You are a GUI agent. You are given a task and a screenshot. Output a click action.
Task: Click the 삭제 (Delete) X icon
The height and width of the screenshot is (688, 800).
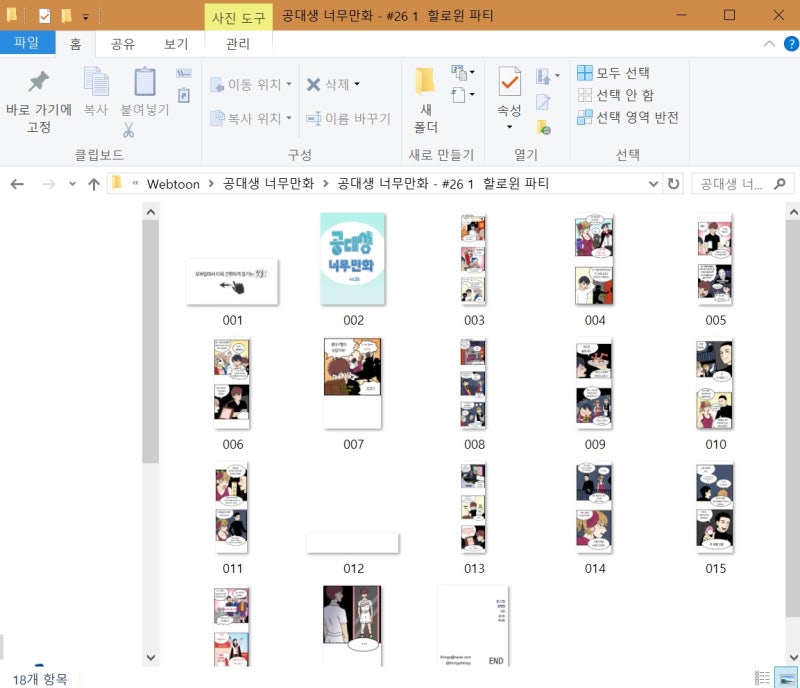[x=313, y=84]
